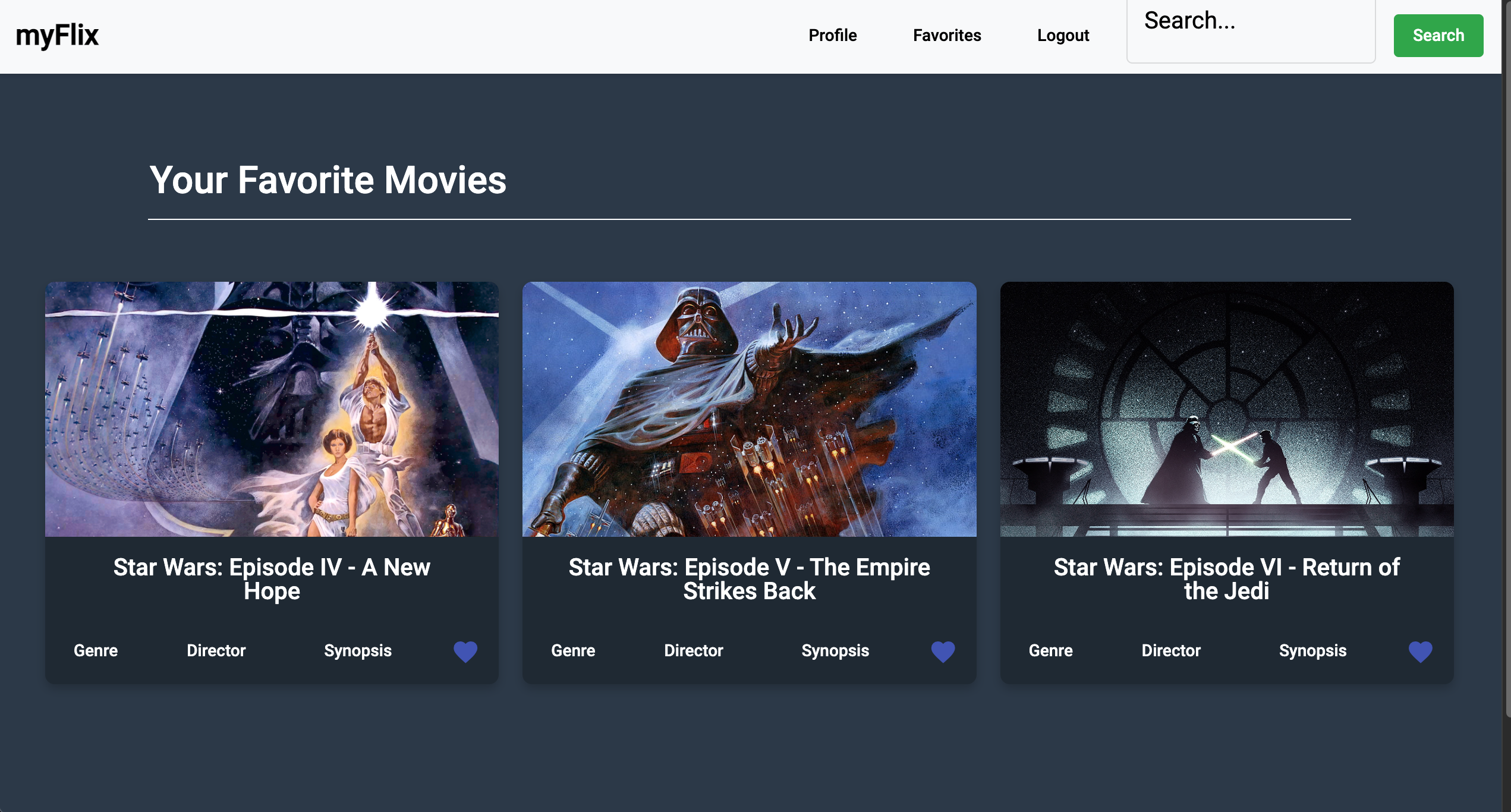Go to Favorites in navigation bar

pos(947,36)
